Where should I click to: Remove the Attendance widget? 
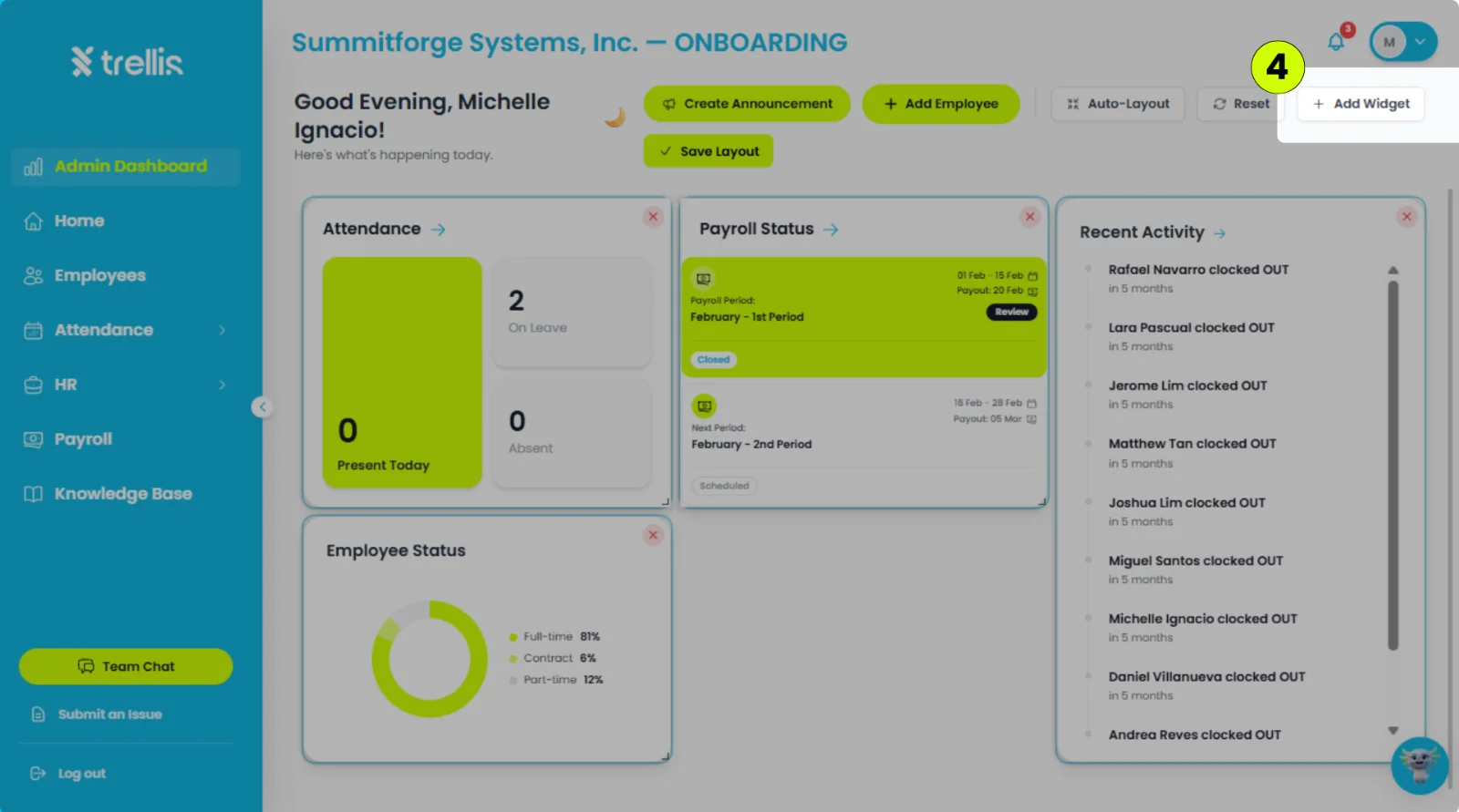[x=653, y=216]
